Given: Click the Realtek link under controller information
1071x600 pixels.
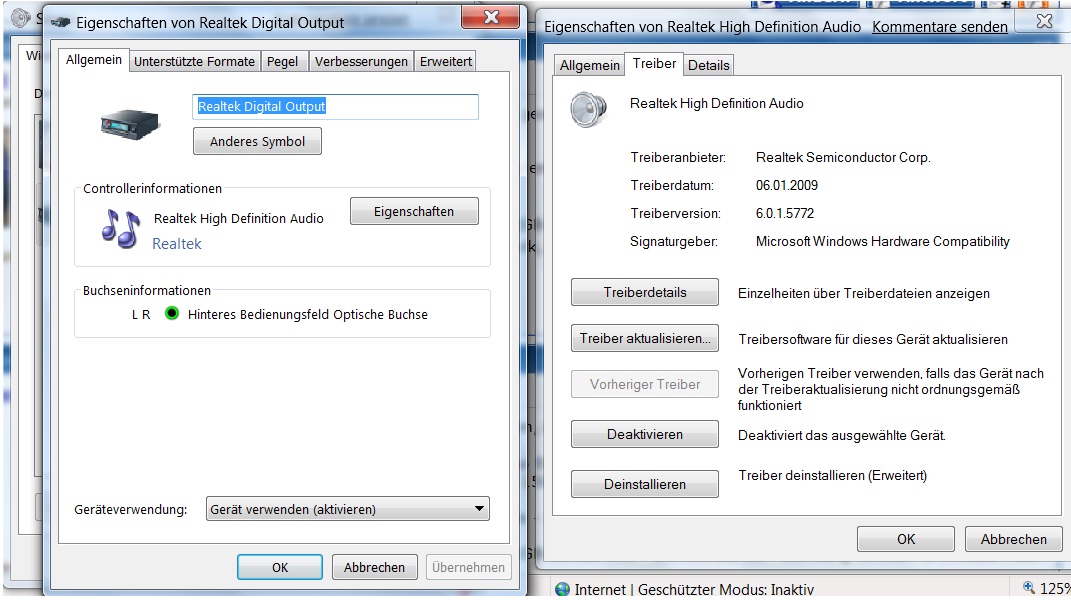Looking at the screenshot, I should click(x=177, y=244).
